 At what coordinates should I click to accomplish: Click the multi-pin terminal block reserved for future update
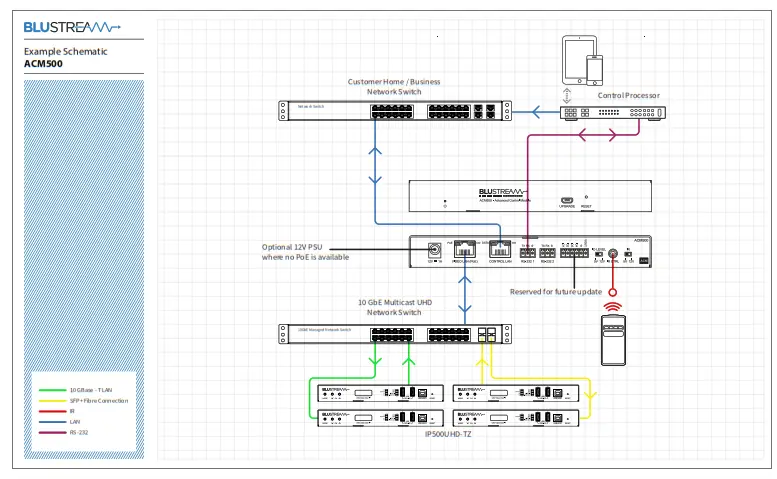click(574, 253)
